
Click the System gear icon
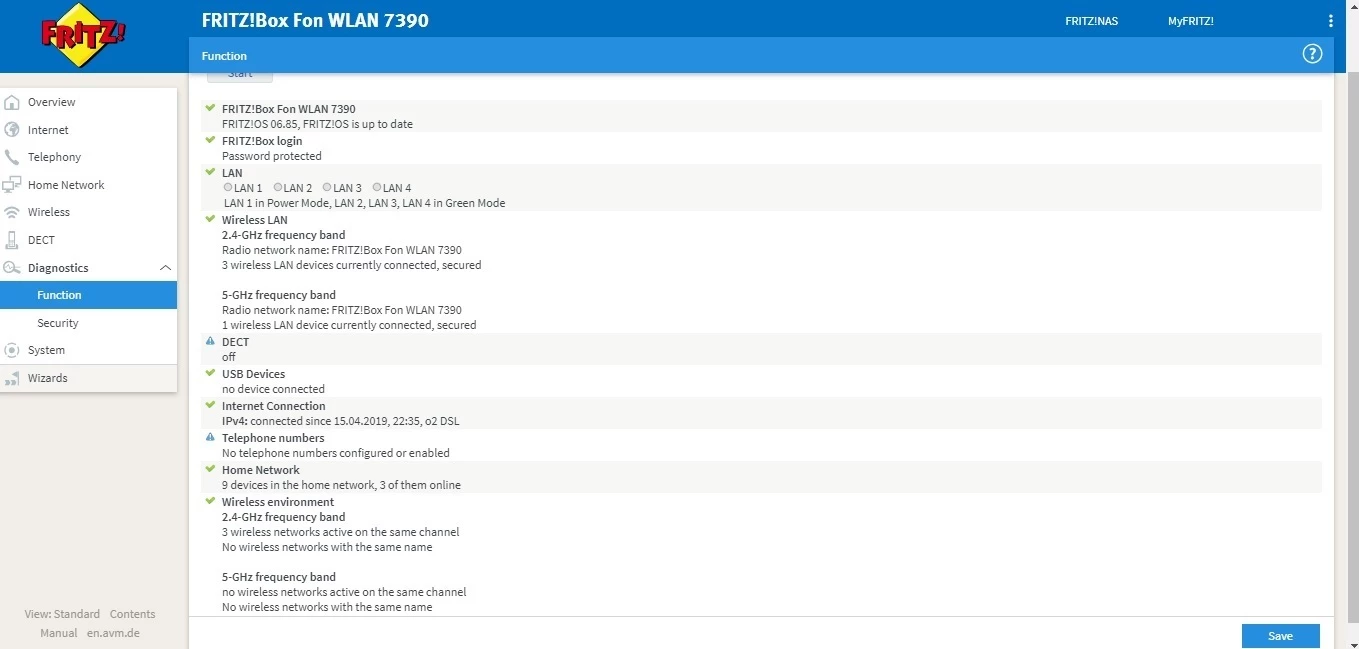point(12,350)
